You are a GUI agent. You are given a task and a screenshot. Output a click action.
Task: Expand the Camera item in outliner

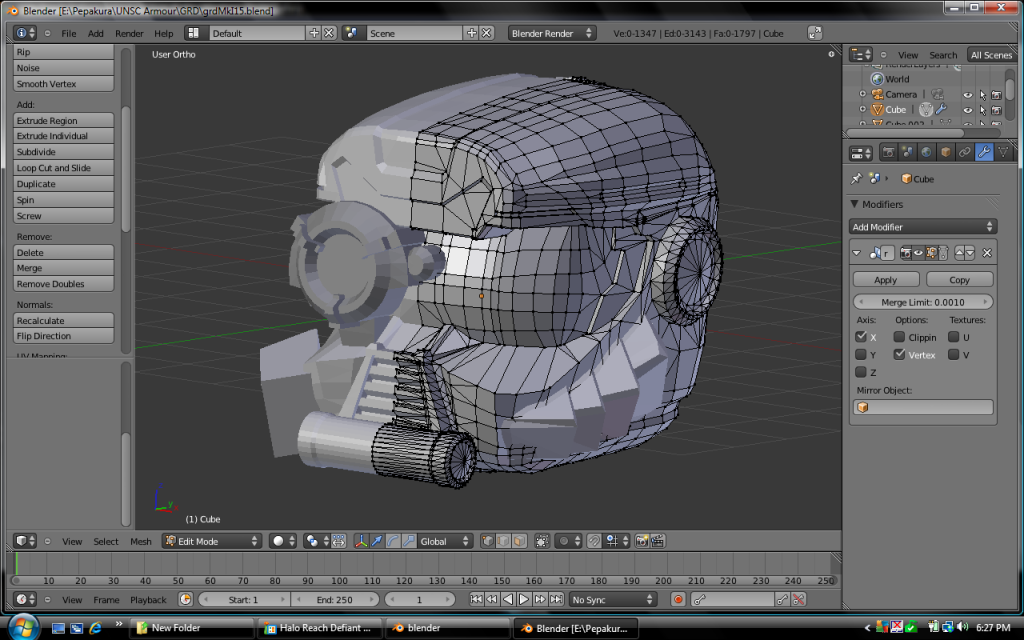[x=863, y=94]
